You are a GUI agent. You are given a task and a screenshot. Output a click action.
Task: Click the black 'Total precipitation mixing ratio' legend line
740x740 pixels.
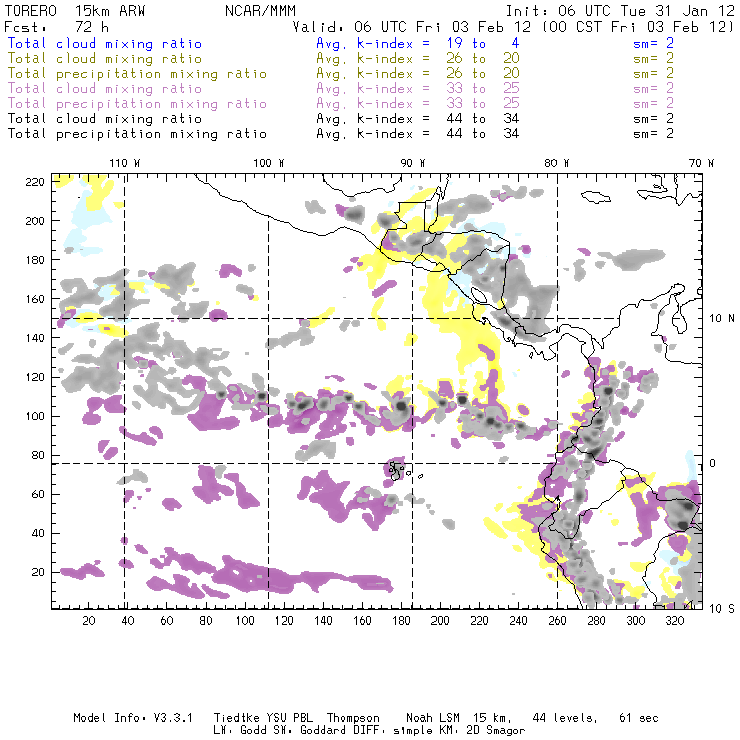point(137,134)
